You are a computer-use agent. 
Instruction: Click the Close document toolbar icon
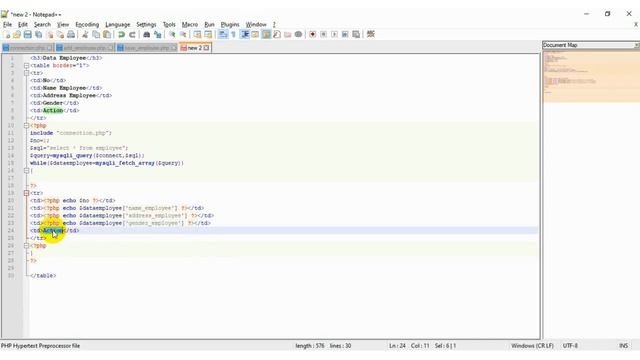[x=50, y=35]
